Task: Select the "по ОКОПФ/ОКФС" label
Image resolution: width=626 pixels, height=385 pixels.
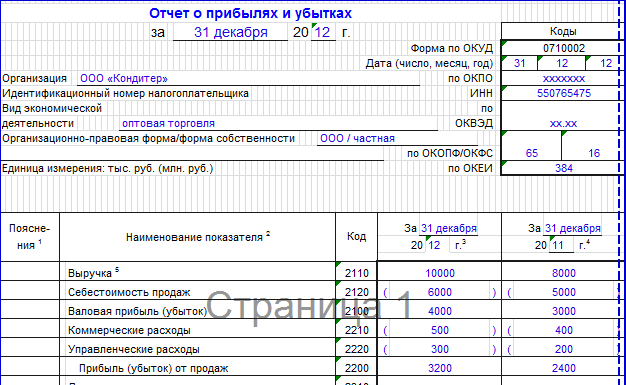Action: (450, 153)
